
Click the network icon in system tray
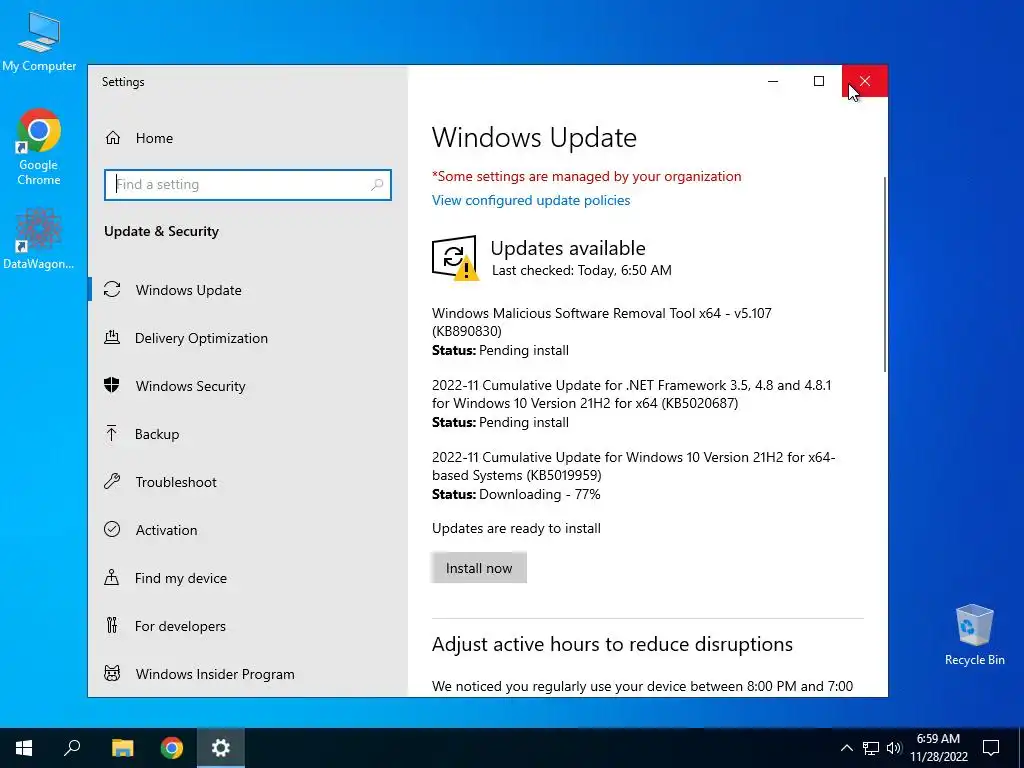click(x=871, y=748)
